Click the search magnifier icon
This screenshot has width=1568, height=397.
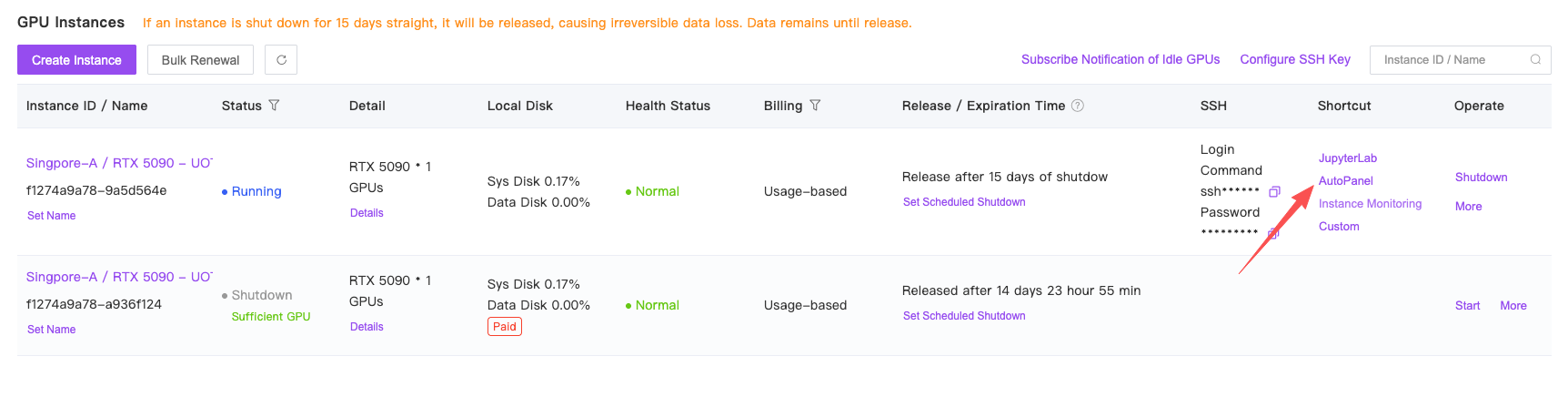[x=1535, y=60]
